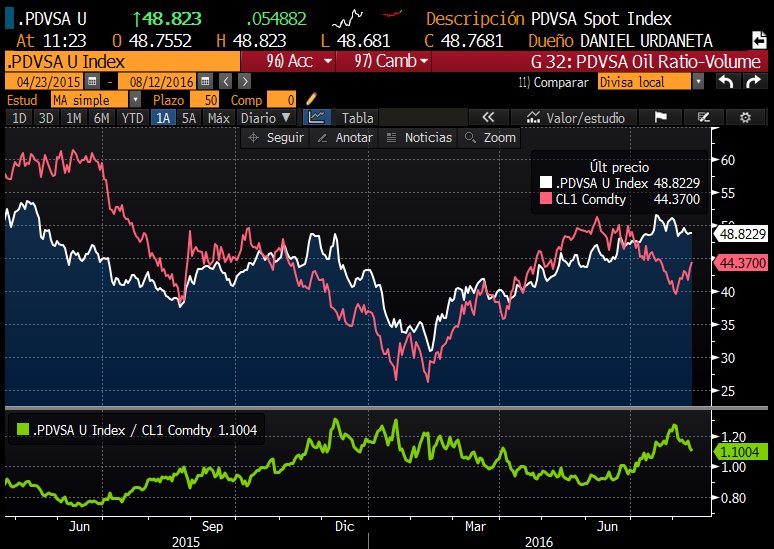Activate the Anotar annotation tool

coord(345,138)
